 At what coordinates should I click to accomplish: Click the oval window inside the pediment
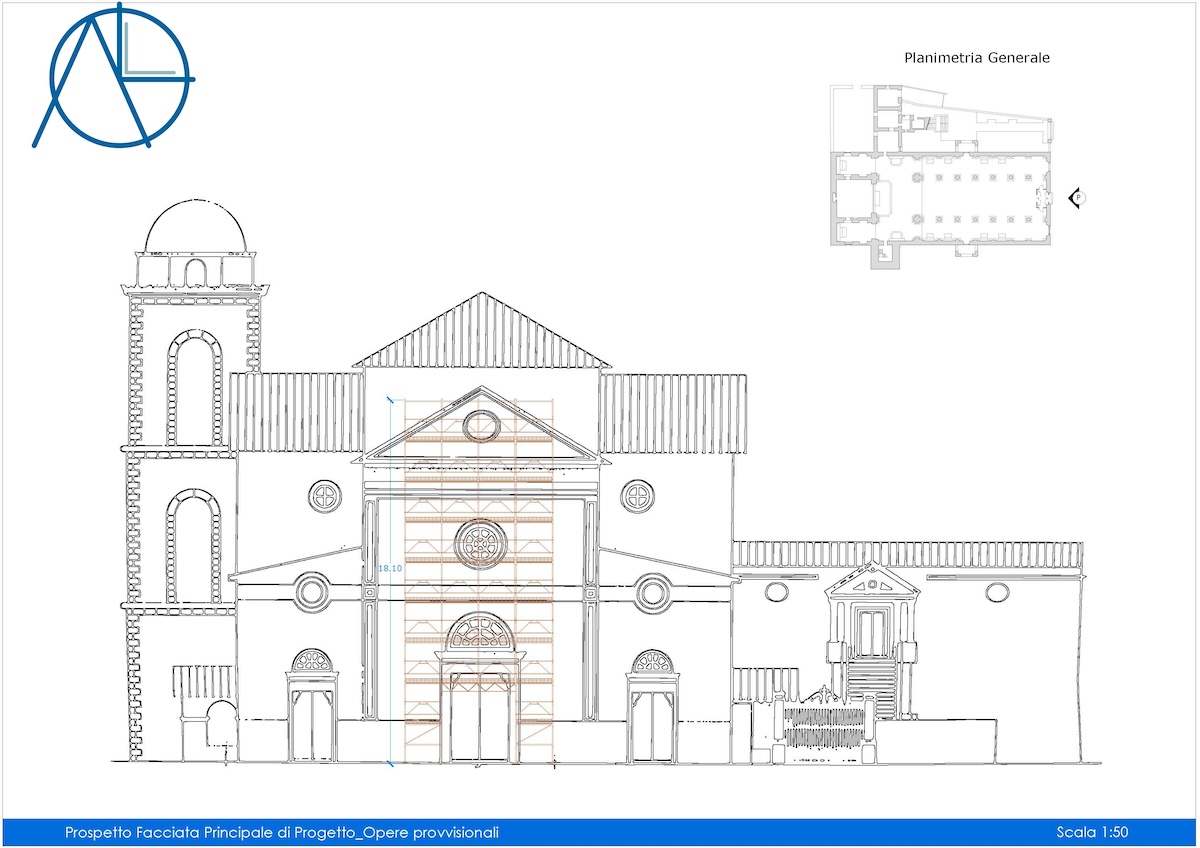tap(481, 425)
